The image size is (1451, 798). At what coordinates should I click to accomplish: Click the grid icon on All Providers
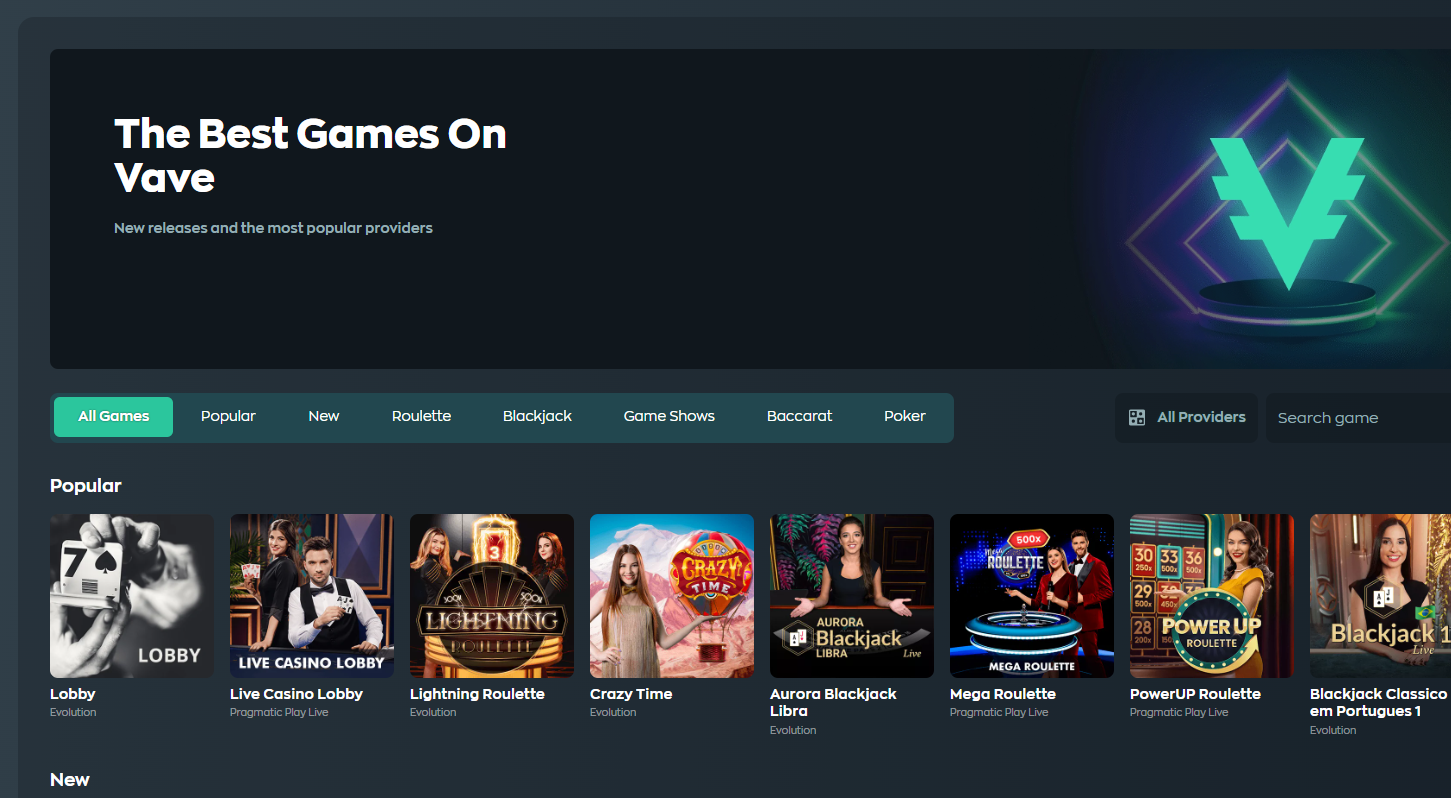[1137, 417]
